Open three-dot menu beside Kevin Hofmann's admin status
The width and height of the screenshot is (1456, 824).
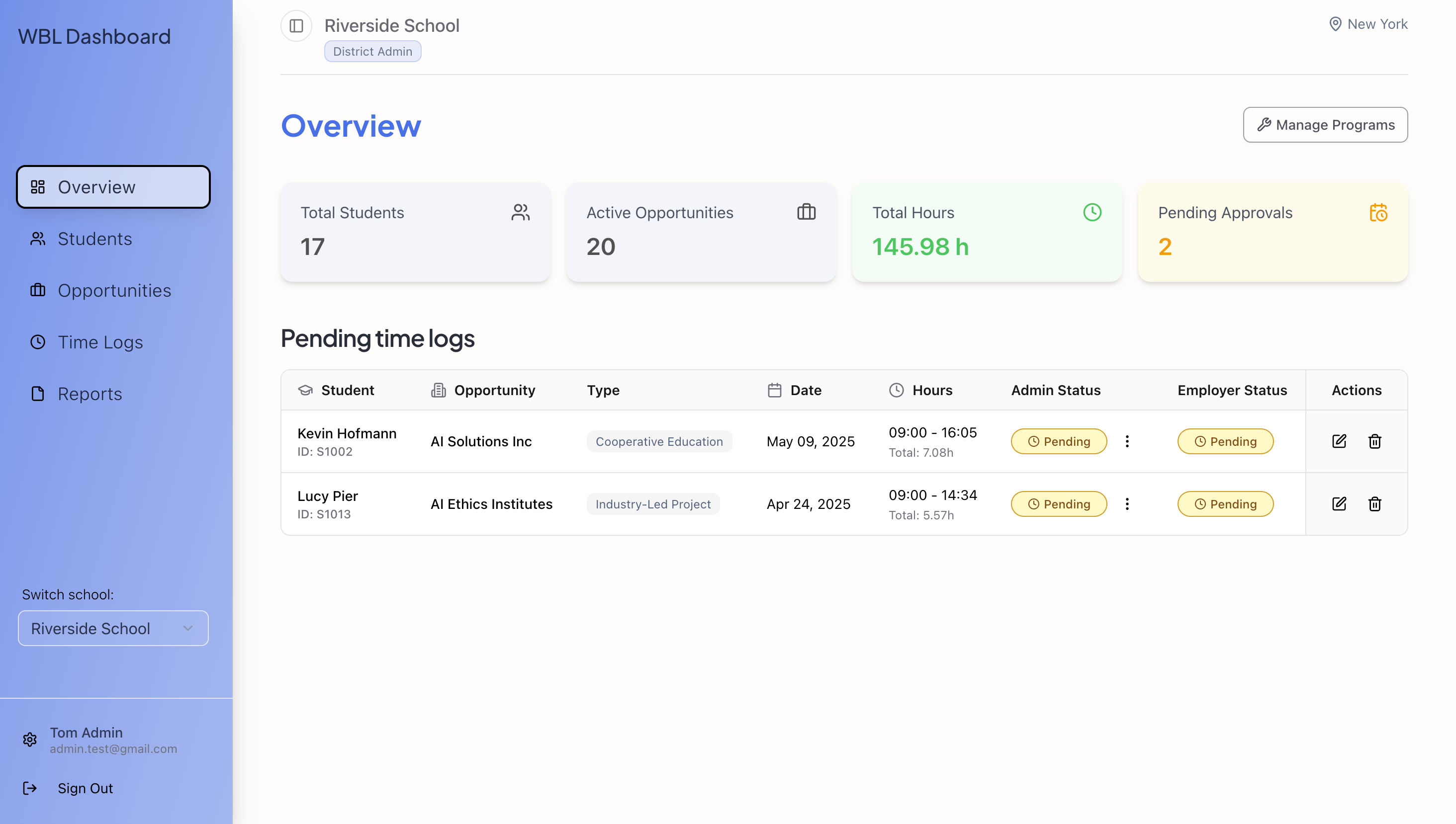pos(1128,441)
